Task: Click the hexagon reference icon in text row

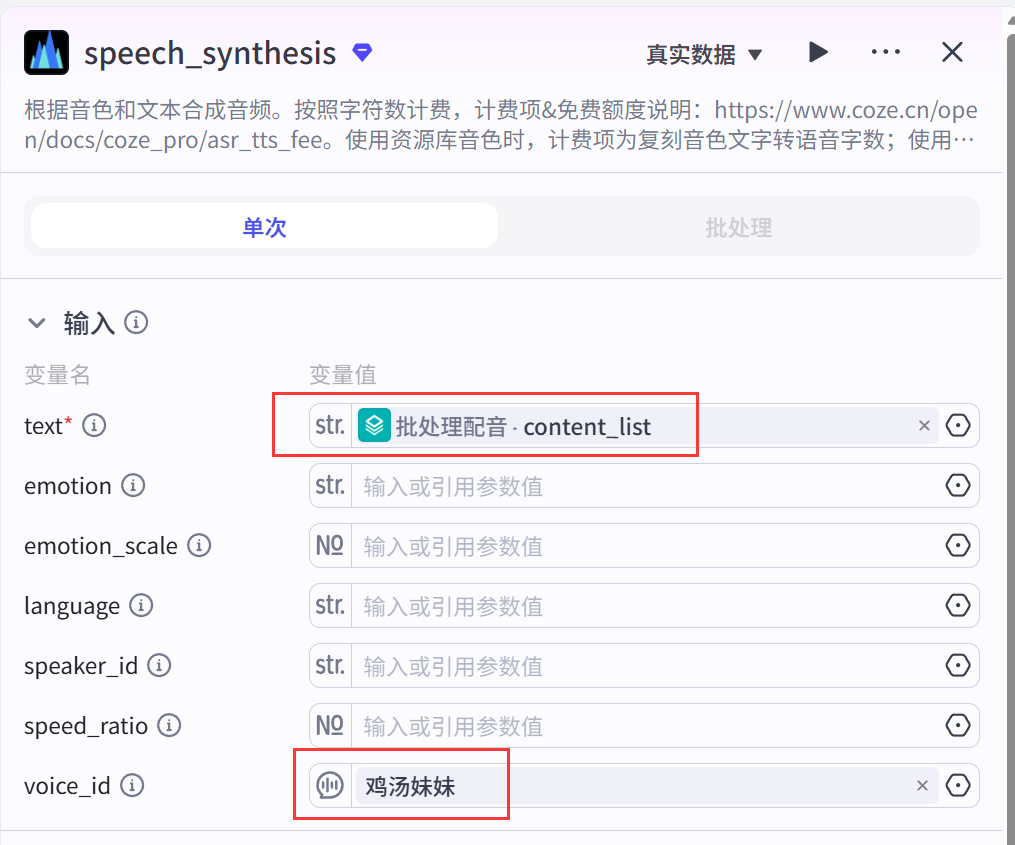Action: 957,426
